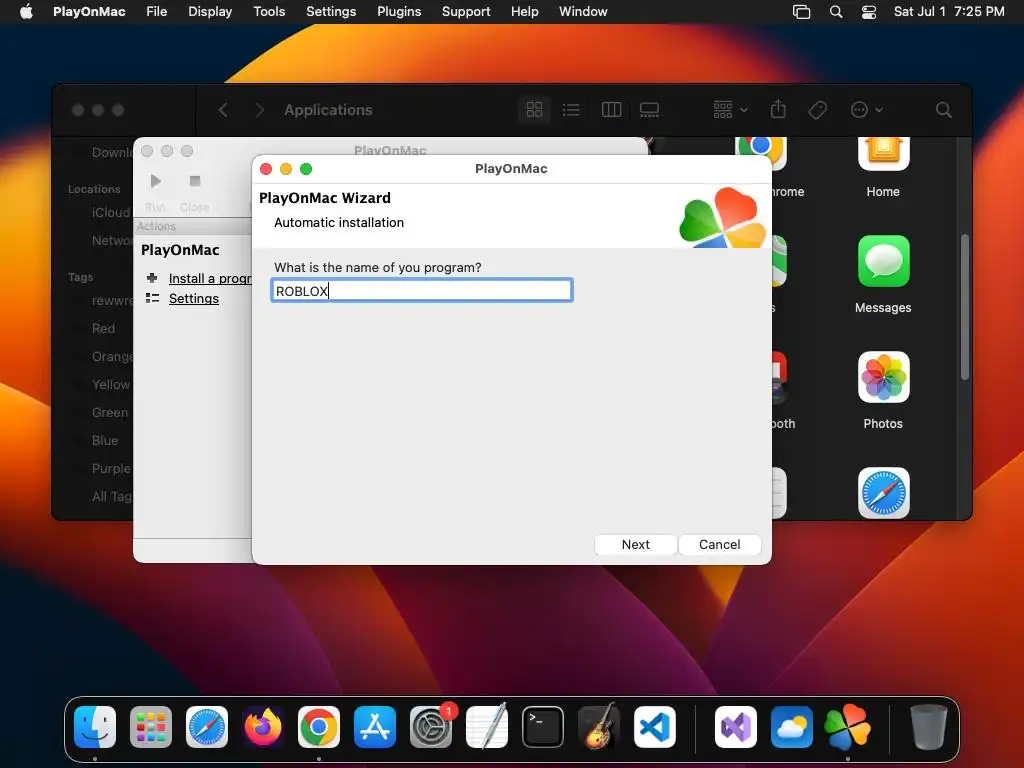This screenshot has width=1024, height=768.
Task: Open TextEdit from the Dock
Action: [x=487, y=727]
